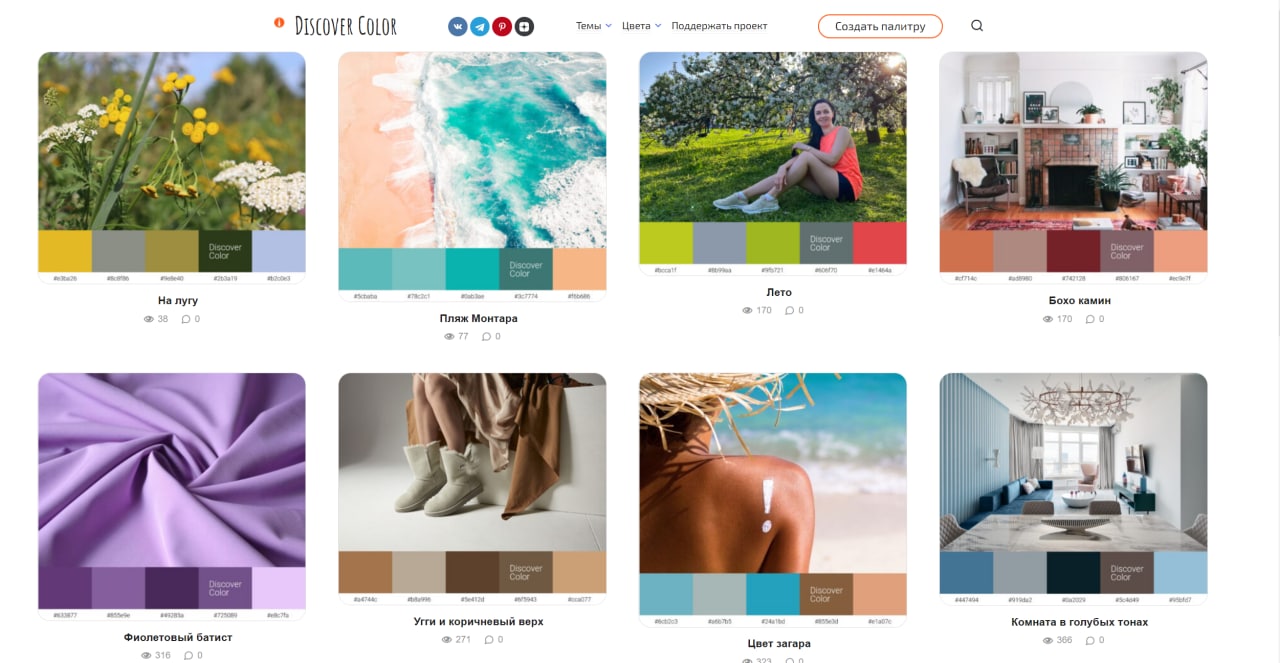1280x663 pixels.
Task: Click comments icon under На лугу
Action: [x=185, y=319]
